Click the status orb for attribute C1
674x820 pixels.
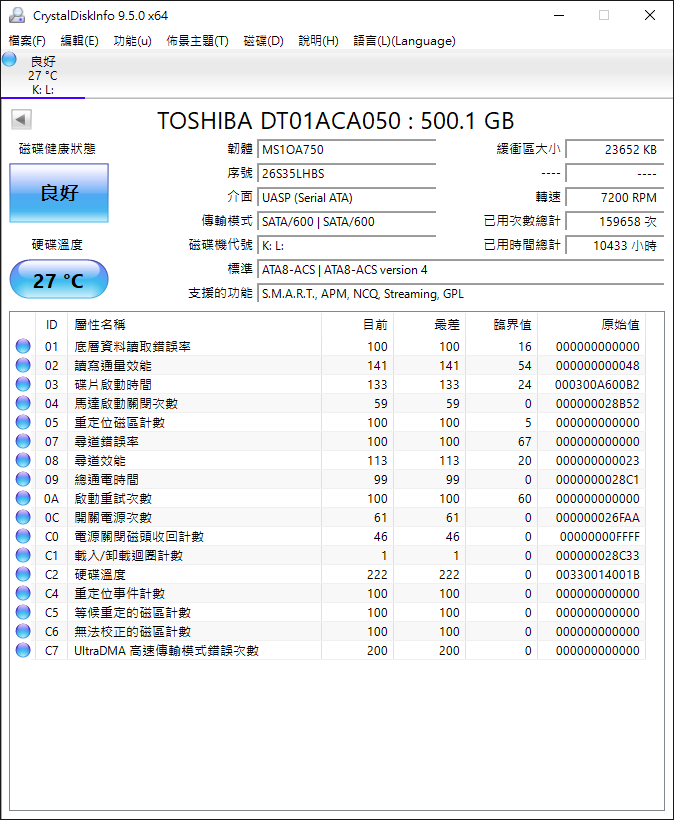click(x=23, y=555)
